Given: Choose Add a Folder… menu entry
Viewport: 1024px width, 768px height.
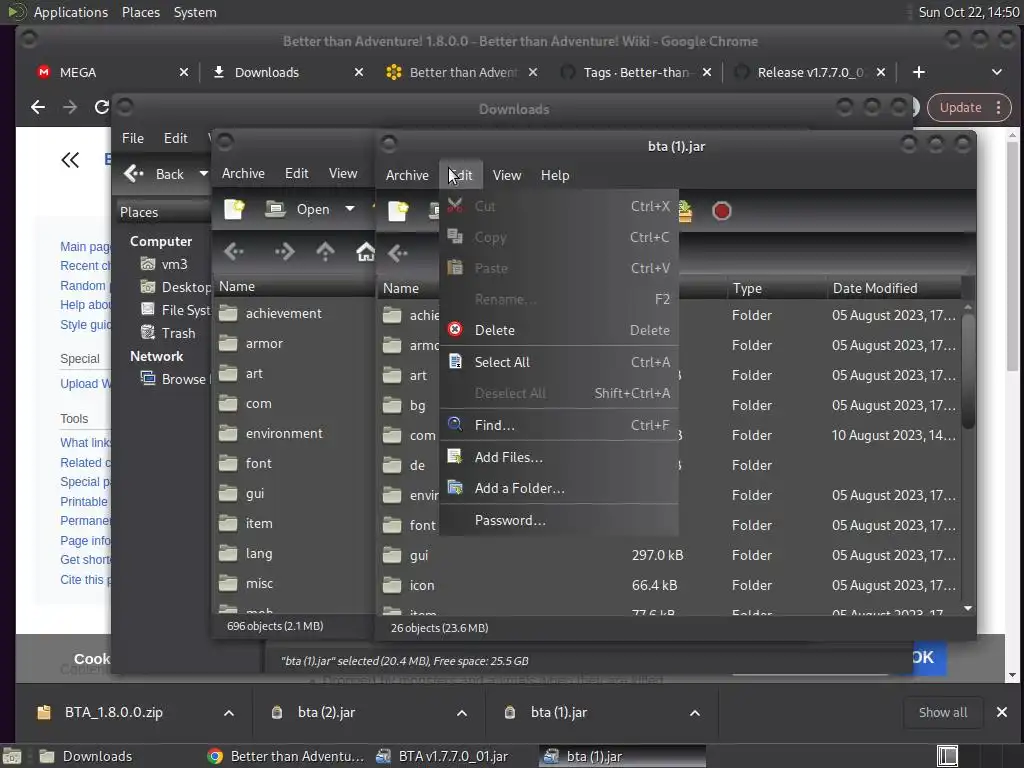Looking at the screenshot, I should [559, 488].
